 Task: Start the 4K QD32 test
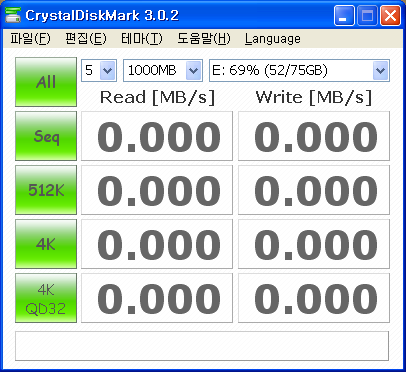tap(46, 298)
